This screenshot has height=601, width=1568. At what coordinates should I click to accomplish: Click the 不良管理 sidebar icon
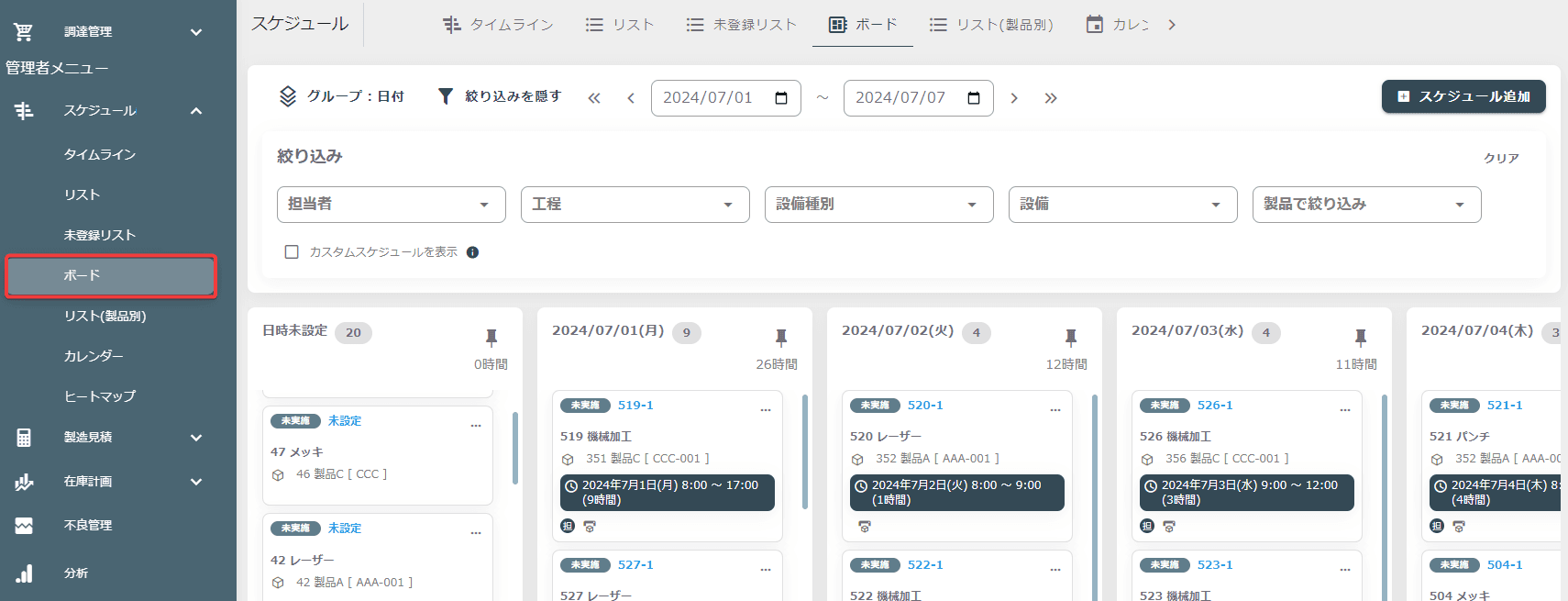point(24,526)
